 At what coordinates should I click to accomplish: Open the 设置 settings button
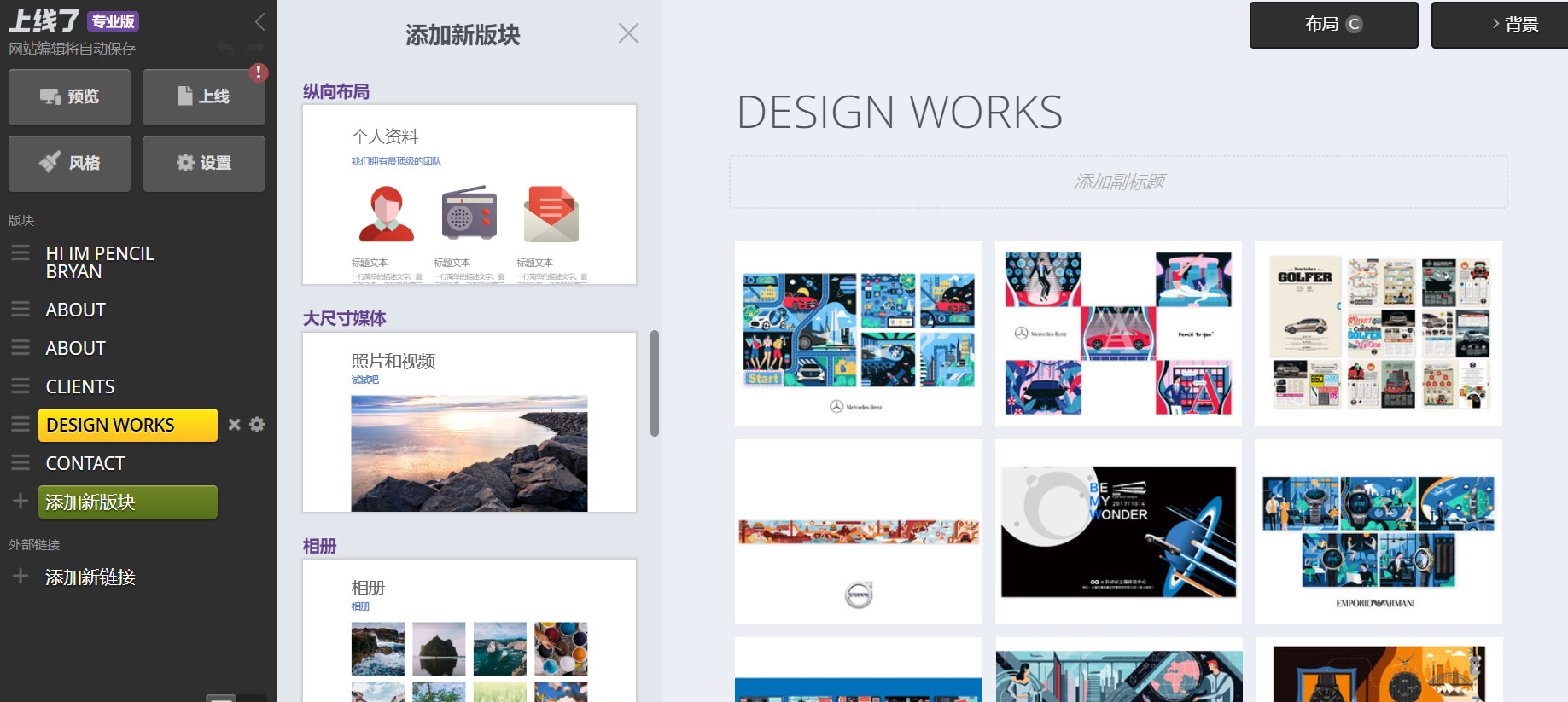[x=204, y=163]
